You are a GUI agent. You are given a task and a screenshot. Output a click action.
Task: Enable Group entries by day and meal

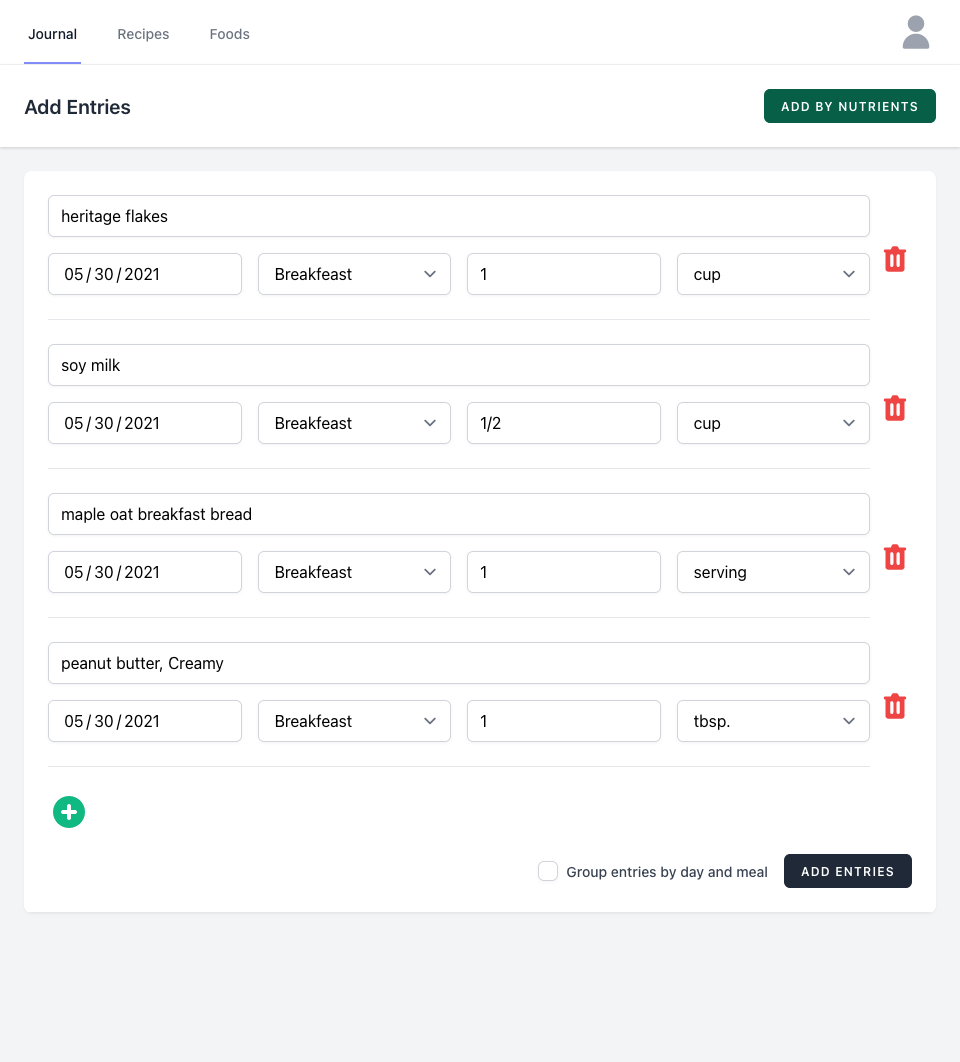pyautogui.click(x=548, y=871)
